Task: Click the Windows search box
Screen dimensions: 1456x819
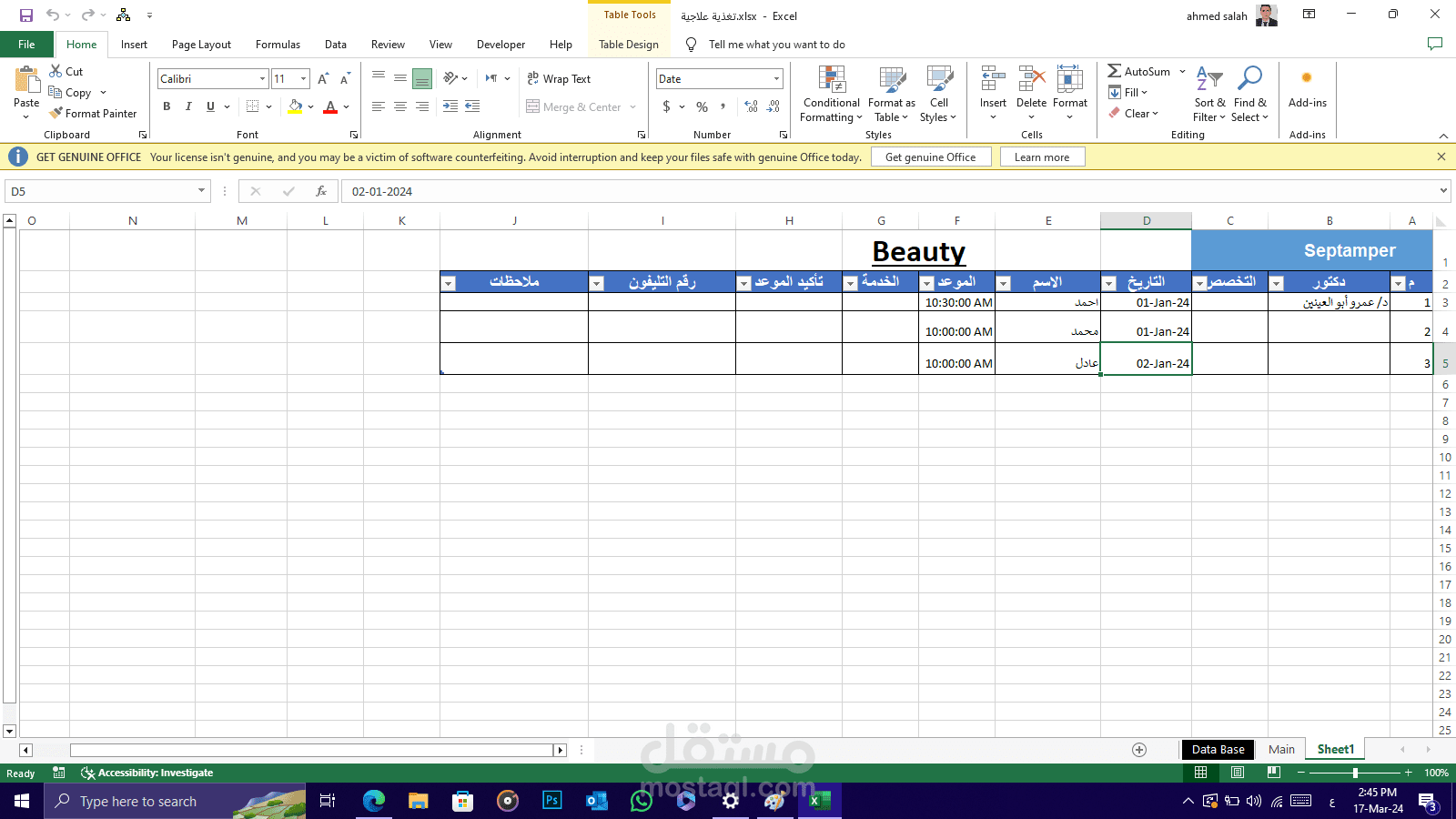Action: point(175,801)
